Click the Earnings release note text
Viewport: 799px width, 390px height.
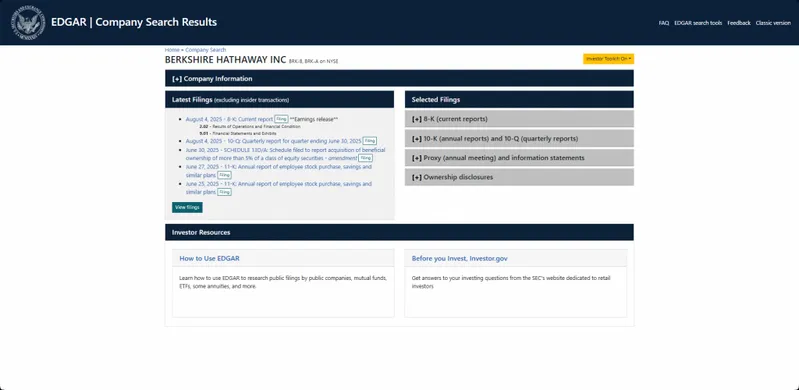314,119
